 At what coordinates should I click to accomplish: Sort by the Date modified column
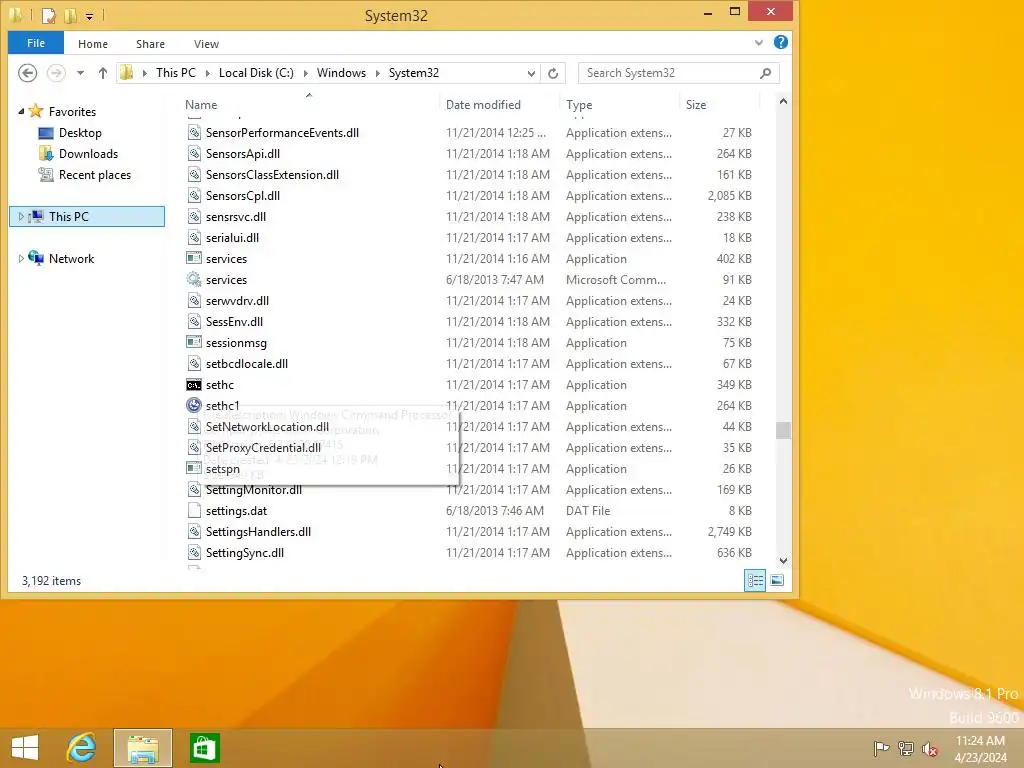[483, 104]
